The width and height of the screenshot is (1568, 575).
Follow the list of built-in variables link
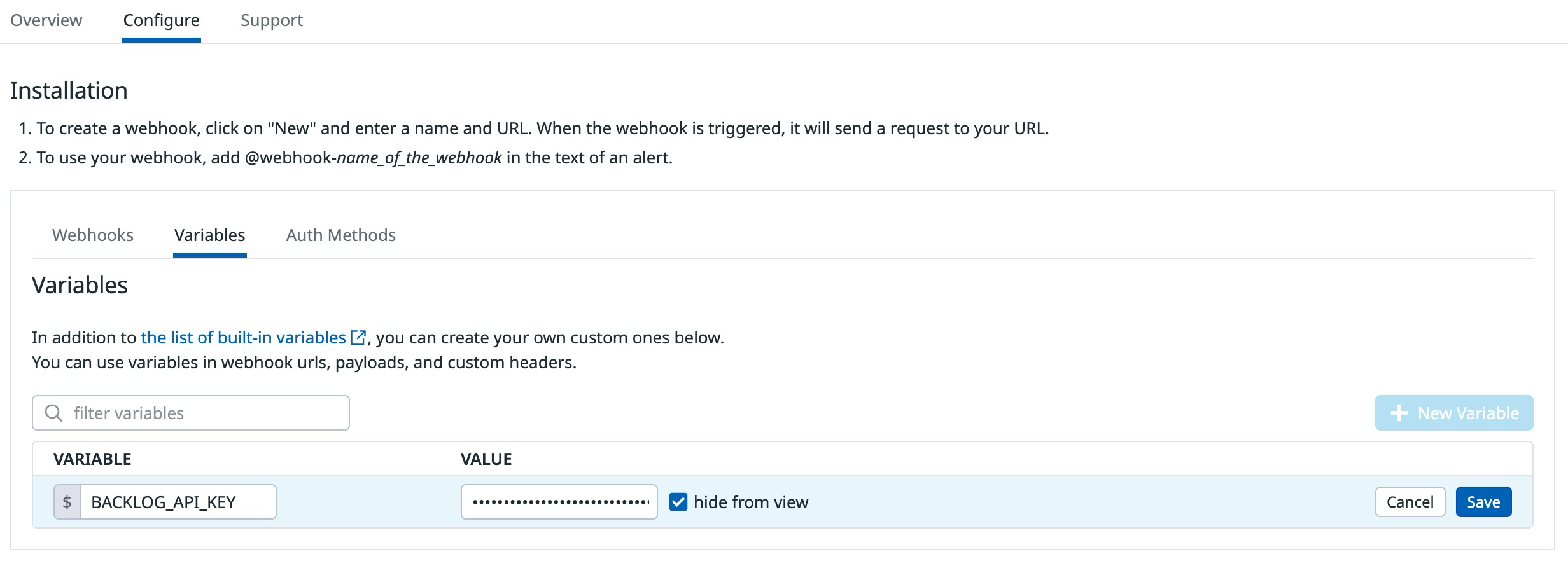click(242, 337)
